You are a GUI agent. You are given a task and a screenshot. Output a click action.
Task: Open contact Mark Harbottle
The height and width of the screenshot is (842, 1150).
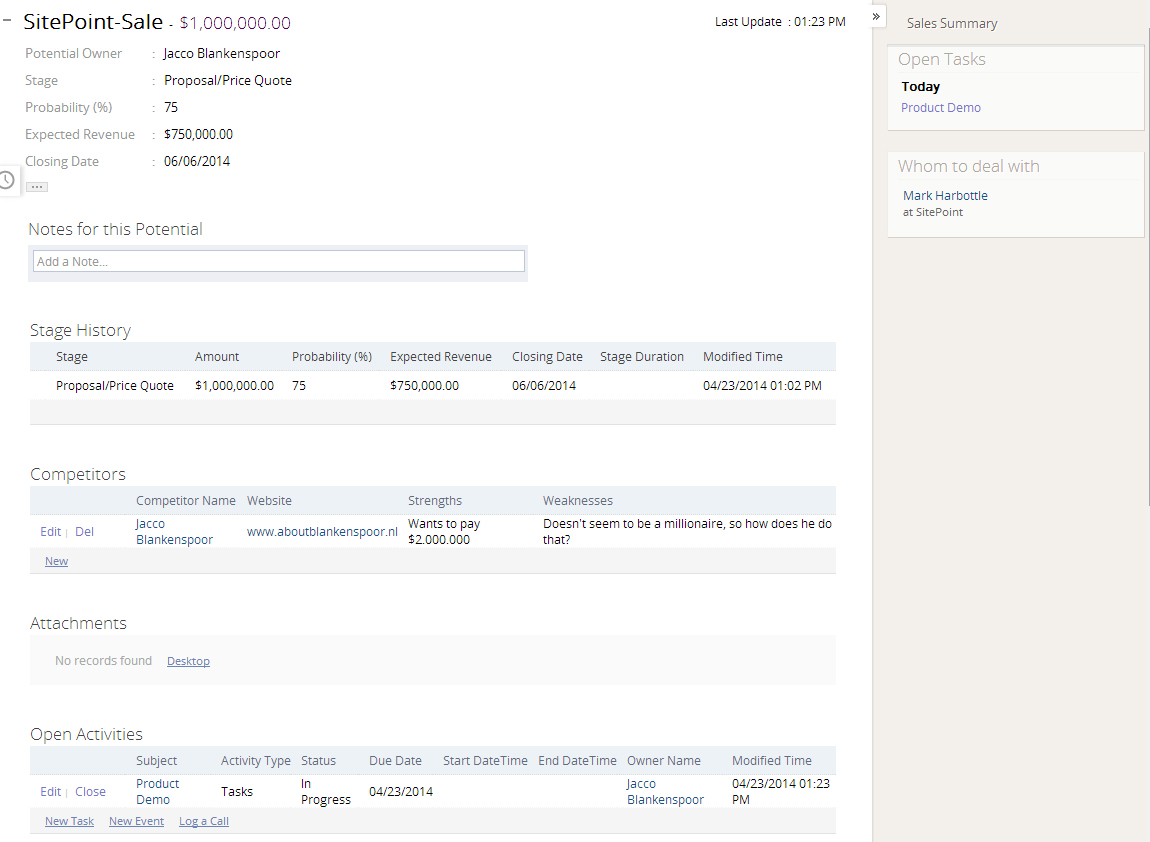click(x=945, y=196)
